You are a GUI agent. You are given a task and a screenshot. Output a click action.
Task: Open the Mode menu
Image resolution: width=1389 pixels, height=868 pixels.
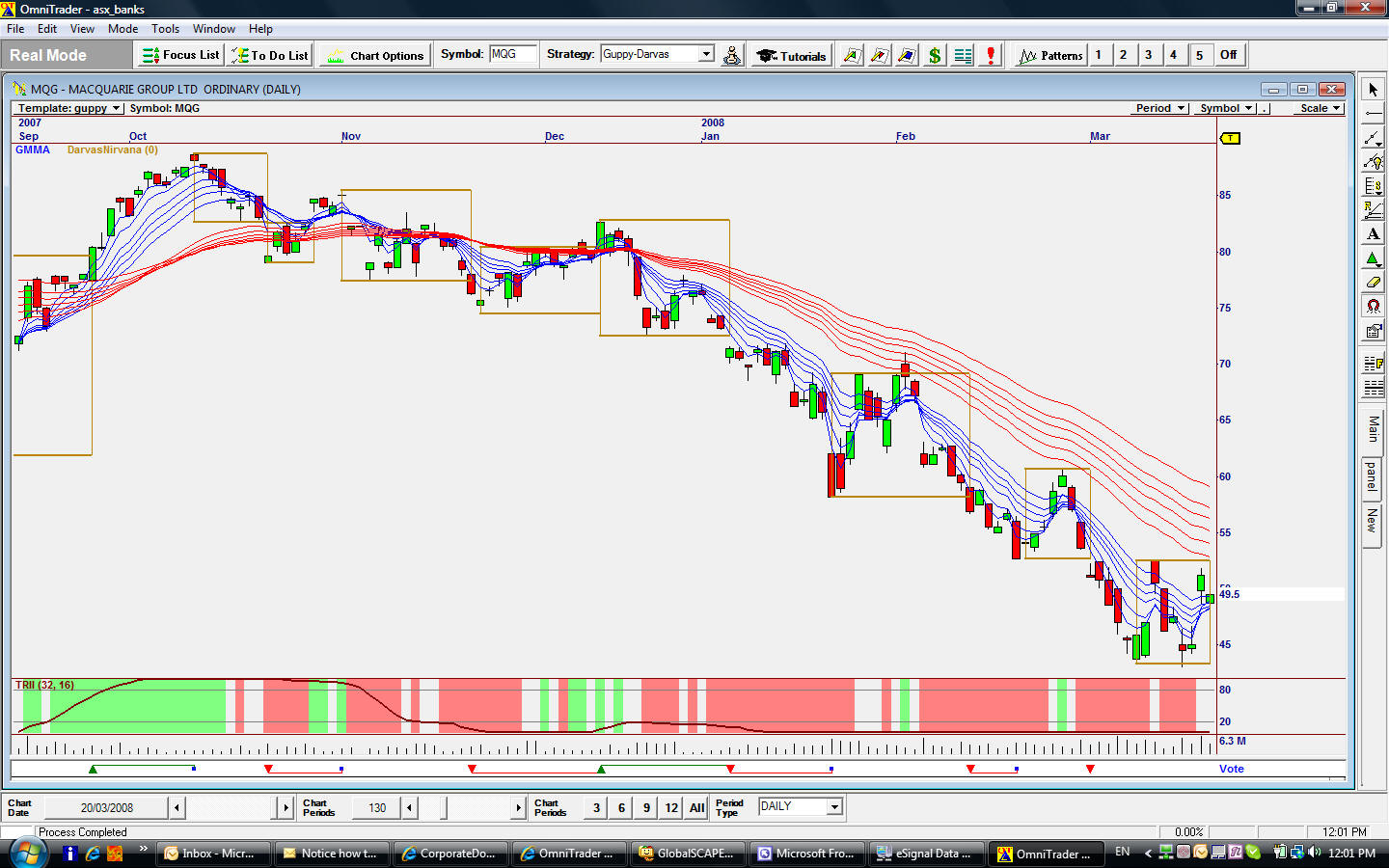point(123,29)
